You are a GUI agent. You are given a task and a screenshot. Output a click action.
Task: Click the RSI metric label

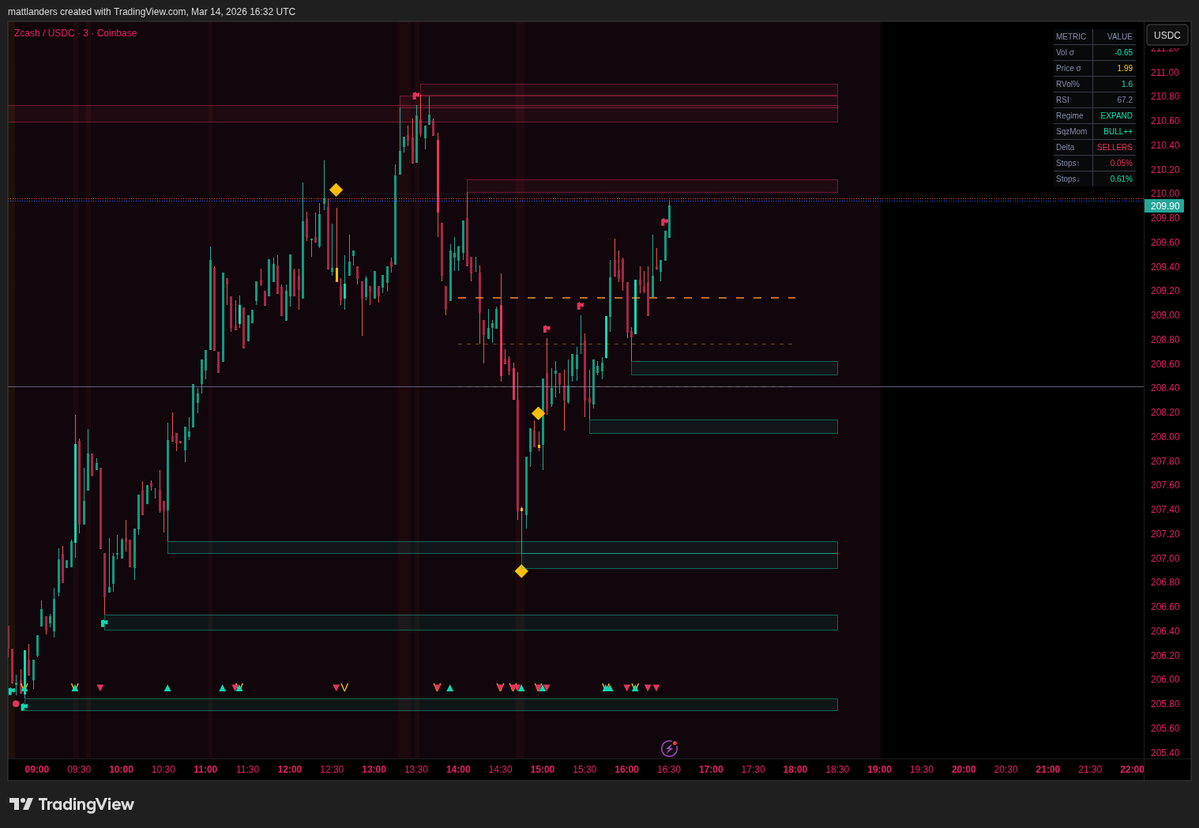tap(1062, 100)
